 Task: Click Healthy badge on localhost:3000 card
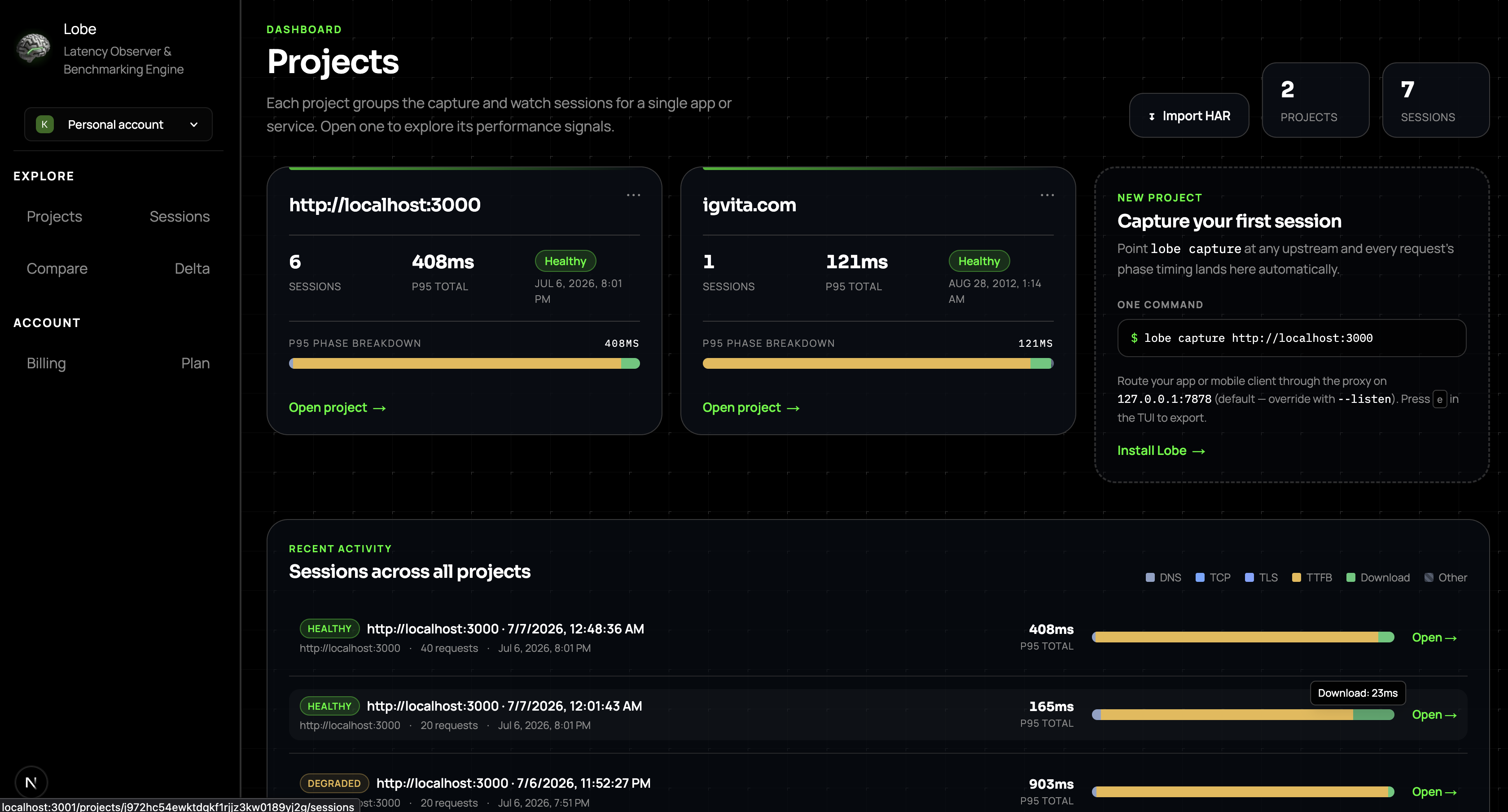(x=565, y=261)
